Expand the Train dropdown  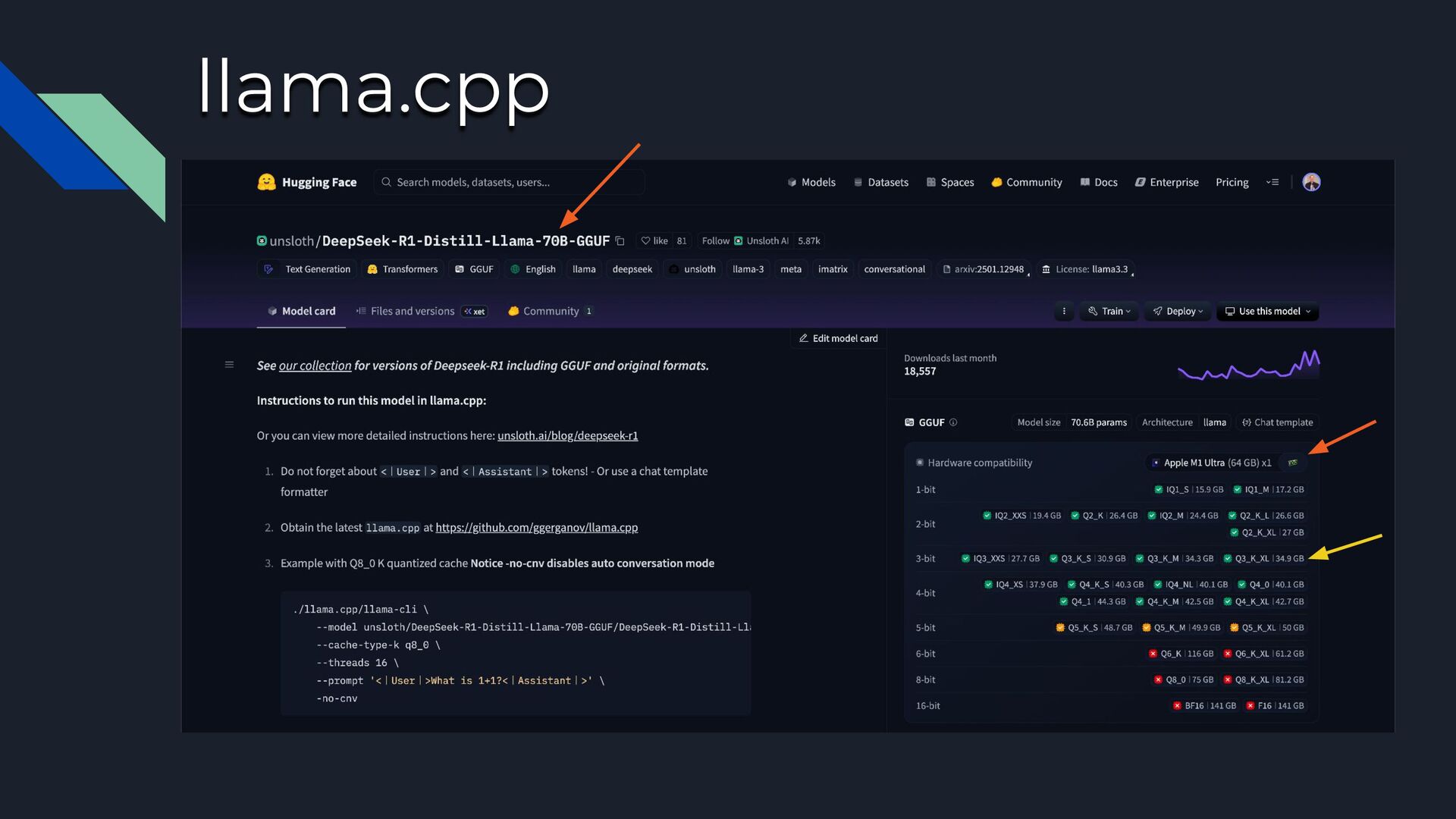(1109, 312)
